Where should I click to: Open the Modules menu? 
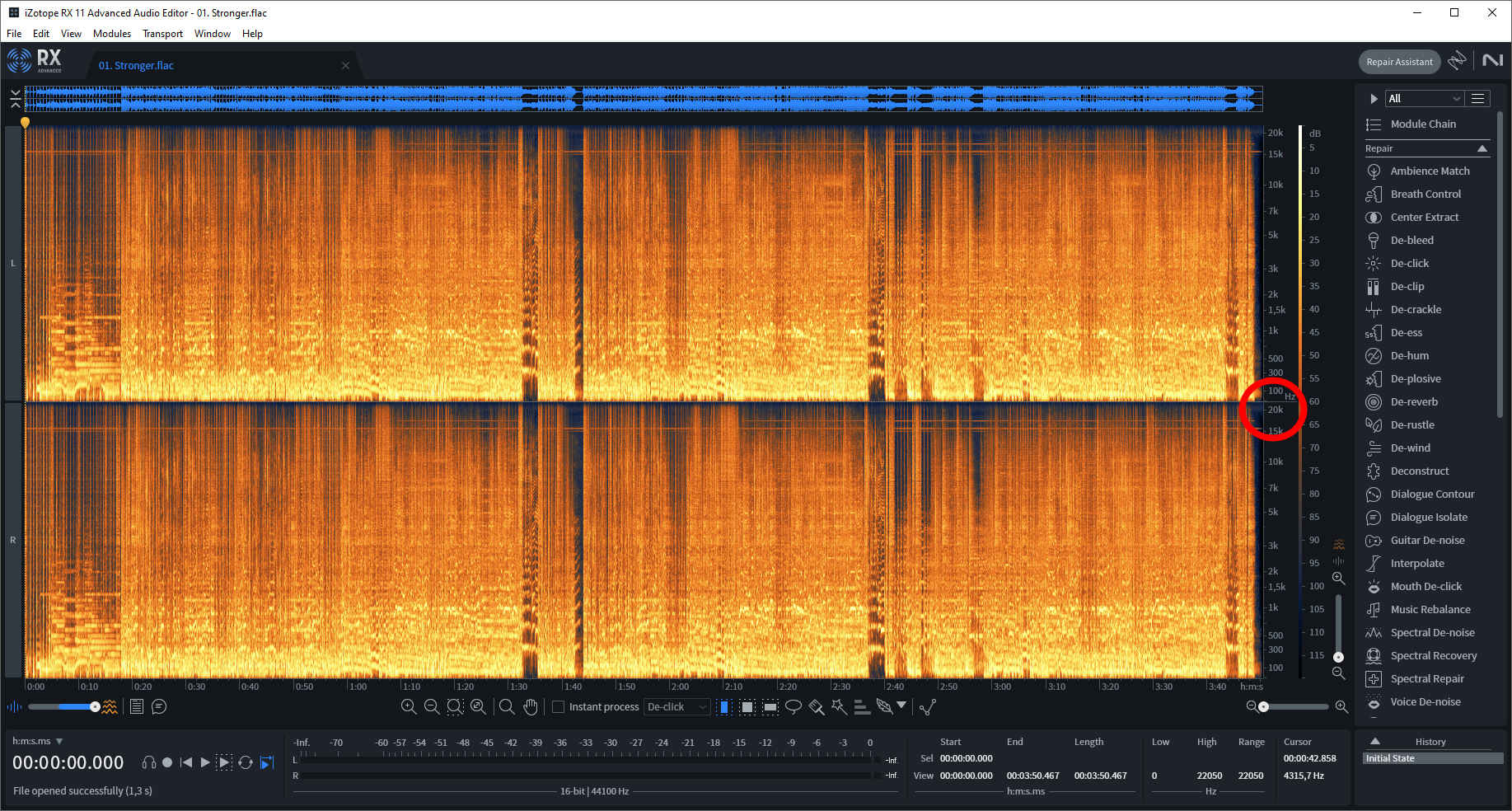pos(112,34)
